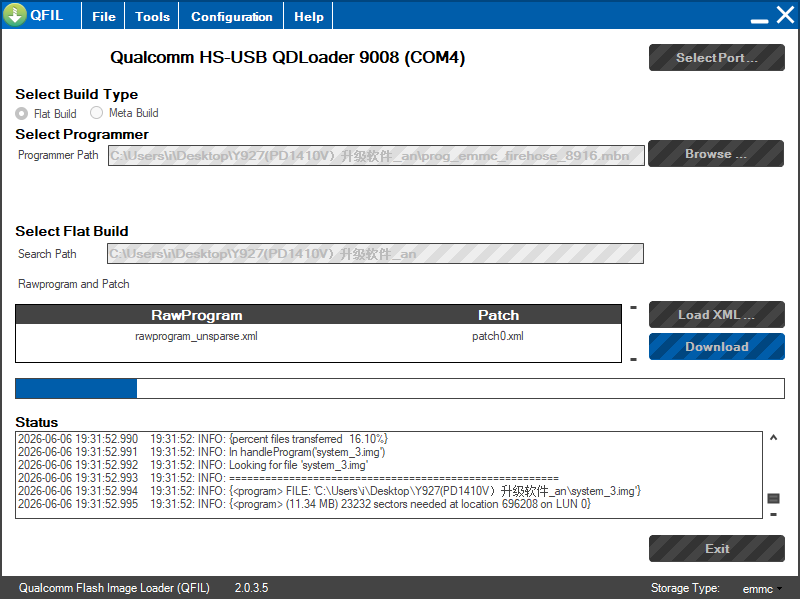
Task: Click the Load XML button
Action: [716, 314]
